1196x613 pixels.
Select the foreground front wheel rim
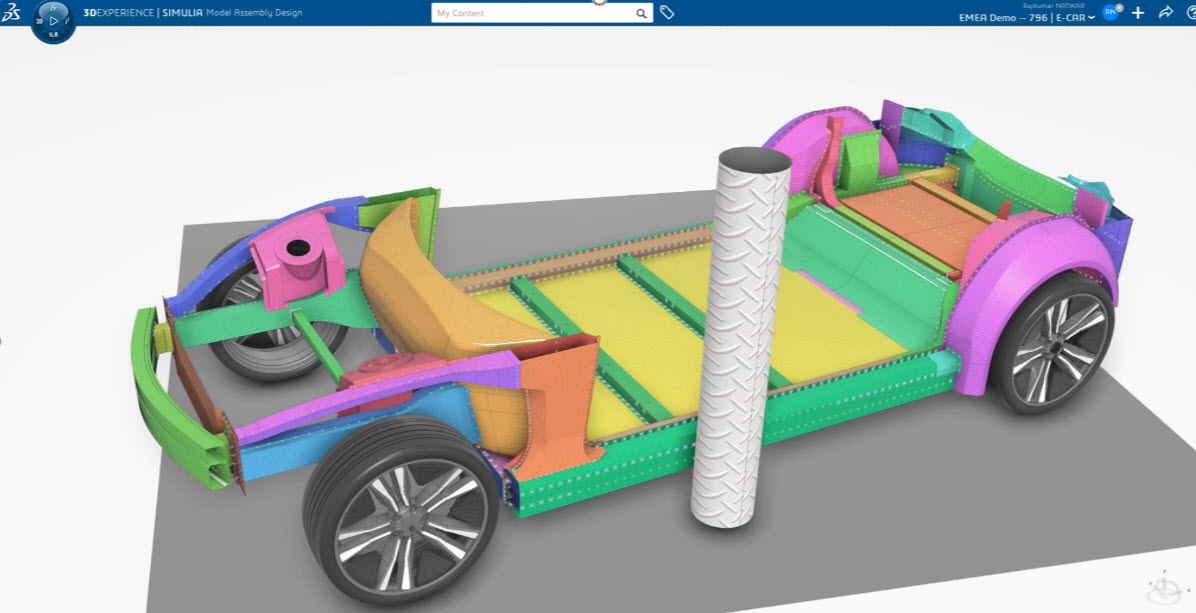coord(398,522)
